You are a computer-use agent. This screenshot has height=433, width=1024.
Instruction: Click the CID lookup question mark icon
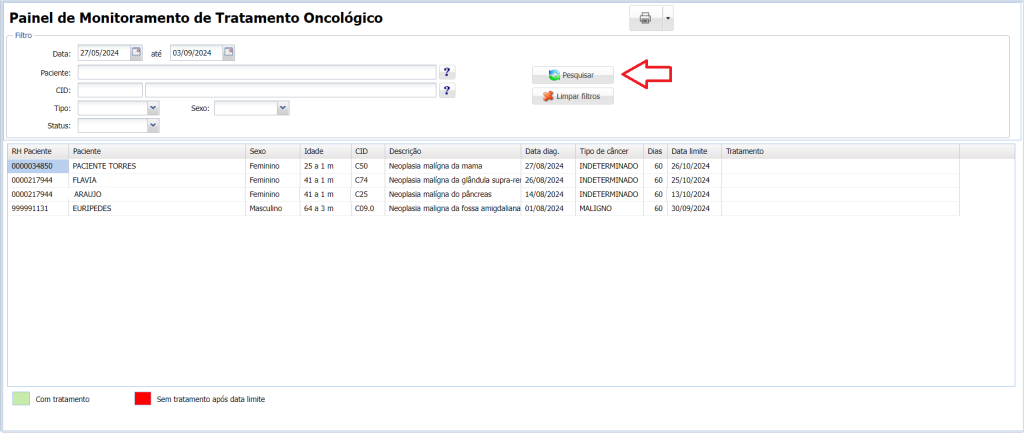coord(447,90)
